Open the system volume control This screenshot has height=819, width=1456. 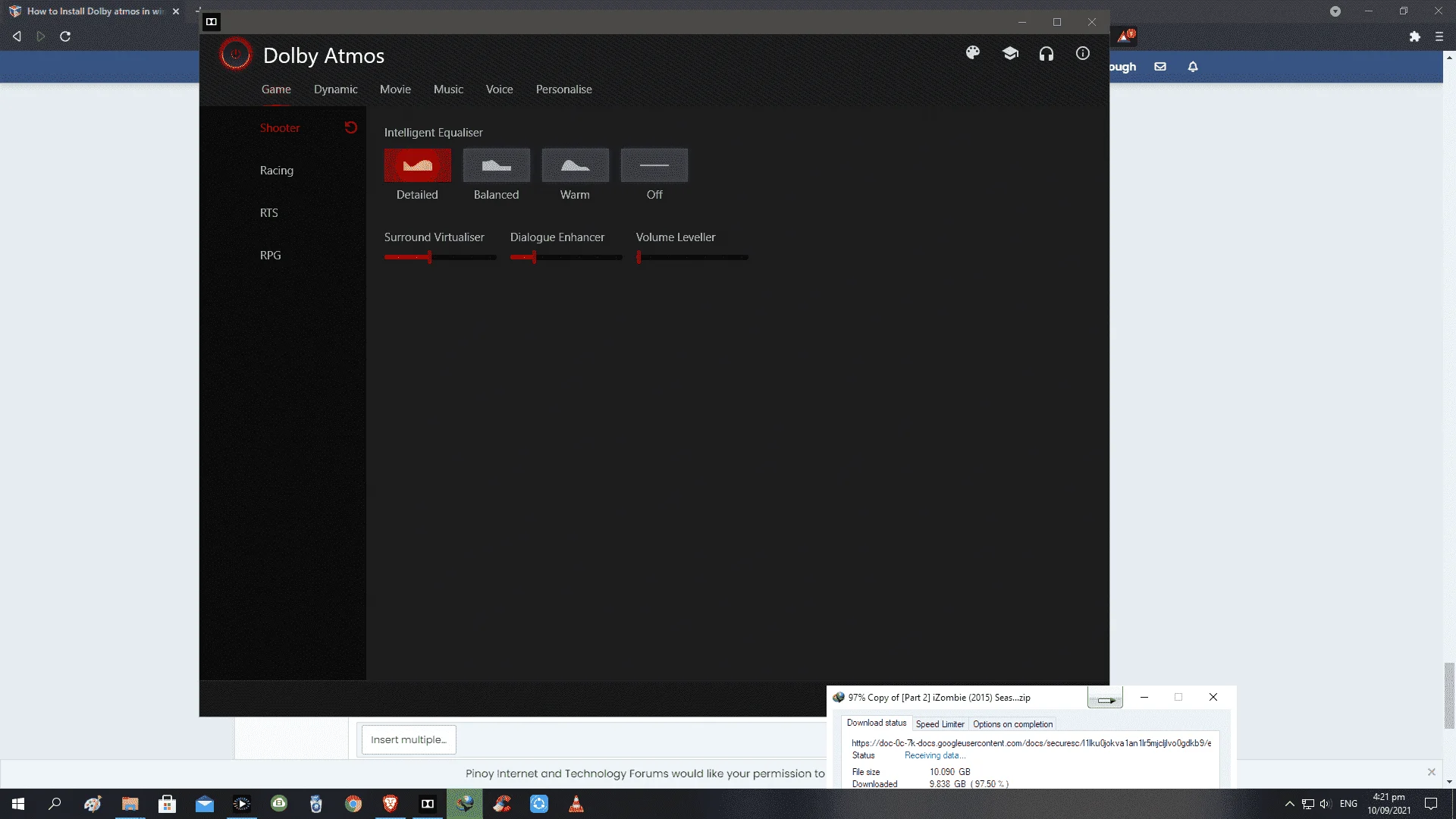pyautogui.click(x=1325, y=804)
